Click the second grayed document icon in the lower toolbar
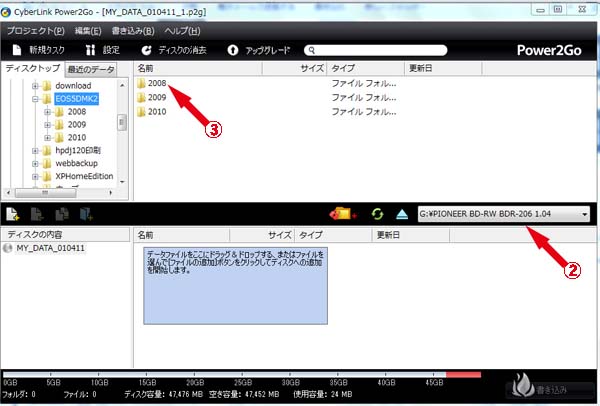Image resolution: width=600 pixels, height=406 pixels. tap(37, 214)
